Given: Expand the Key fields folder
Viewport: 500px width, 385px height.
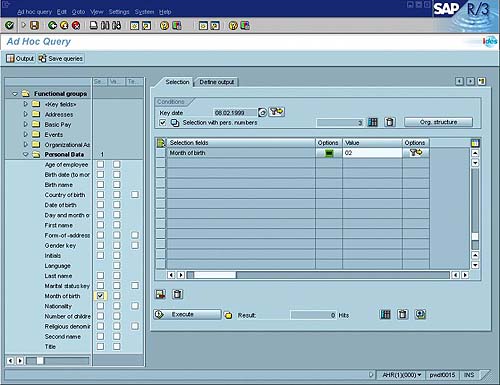Looking at the screenshot, I should tap(26, 104).
